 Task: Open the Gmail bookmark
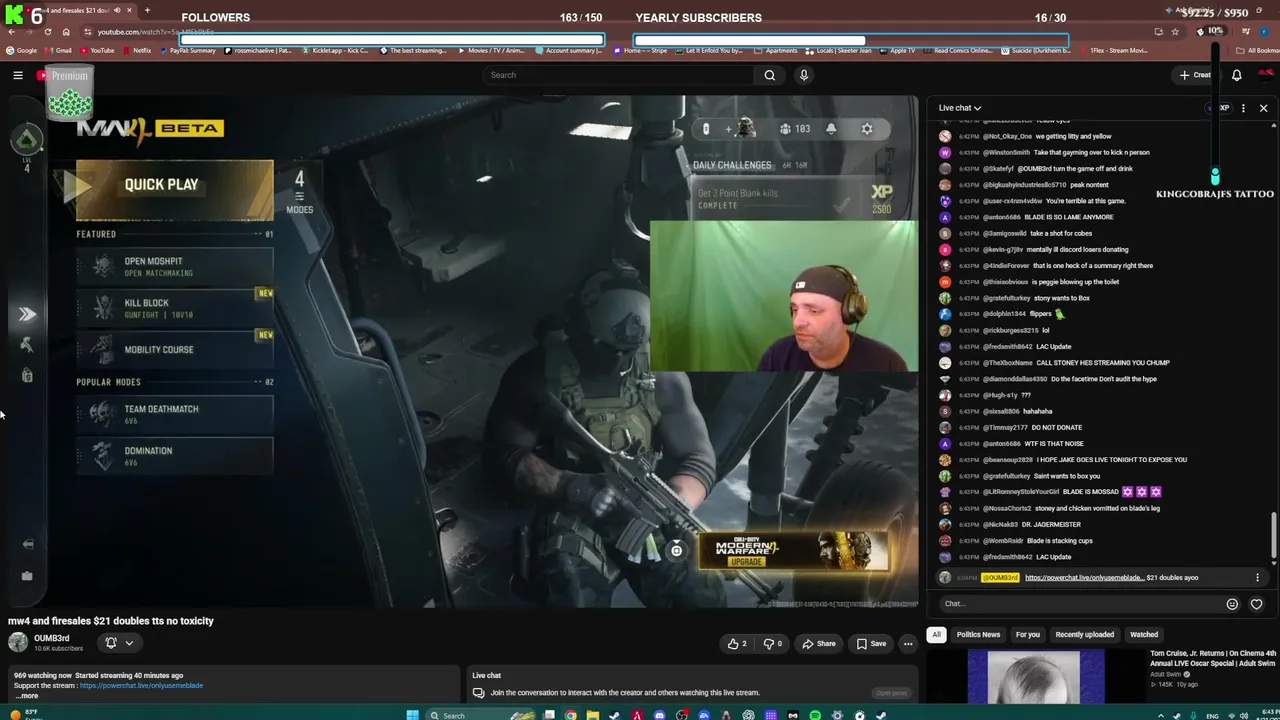(x=58, y=50)
